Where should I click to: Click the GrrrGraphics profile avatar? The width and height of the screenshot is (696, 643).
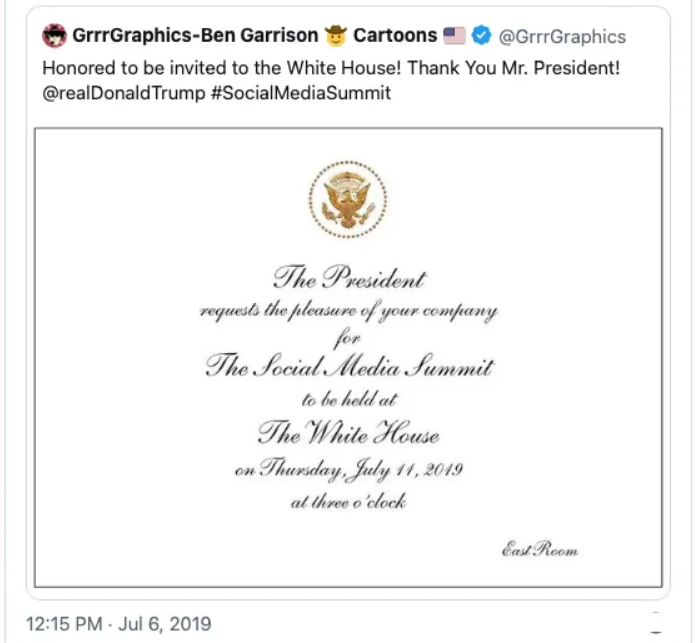[x=55, y=36]
